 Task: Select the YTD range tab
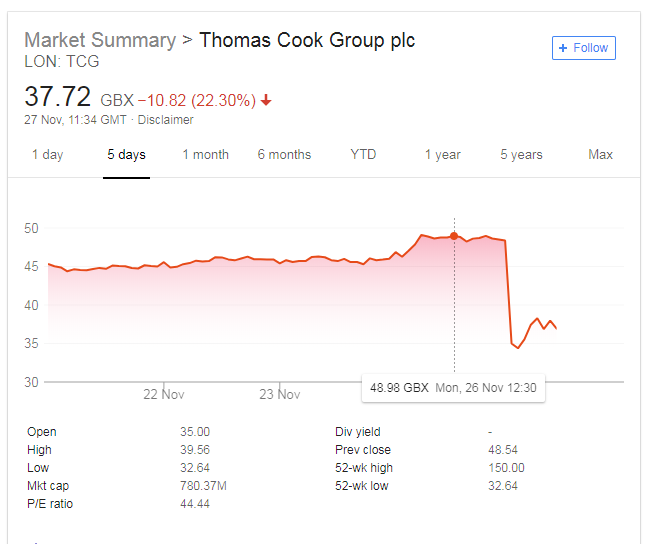363,155
